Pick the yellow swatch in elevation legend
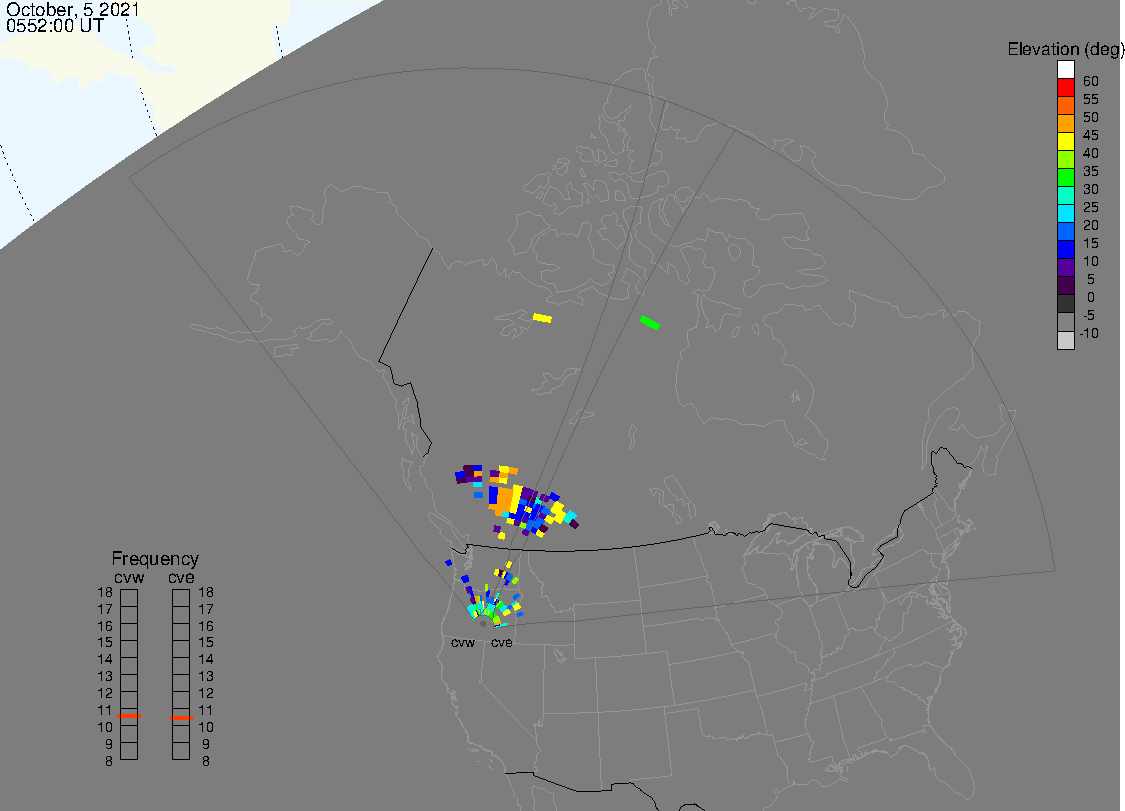The image size is (1125, 811). 1065,141
